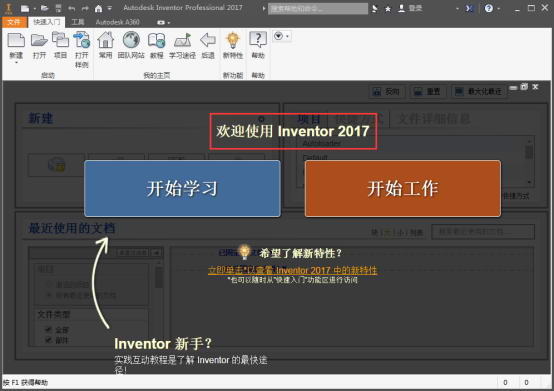Switch to the Autodesk A360 tab
554x391 pixels.
118,22
